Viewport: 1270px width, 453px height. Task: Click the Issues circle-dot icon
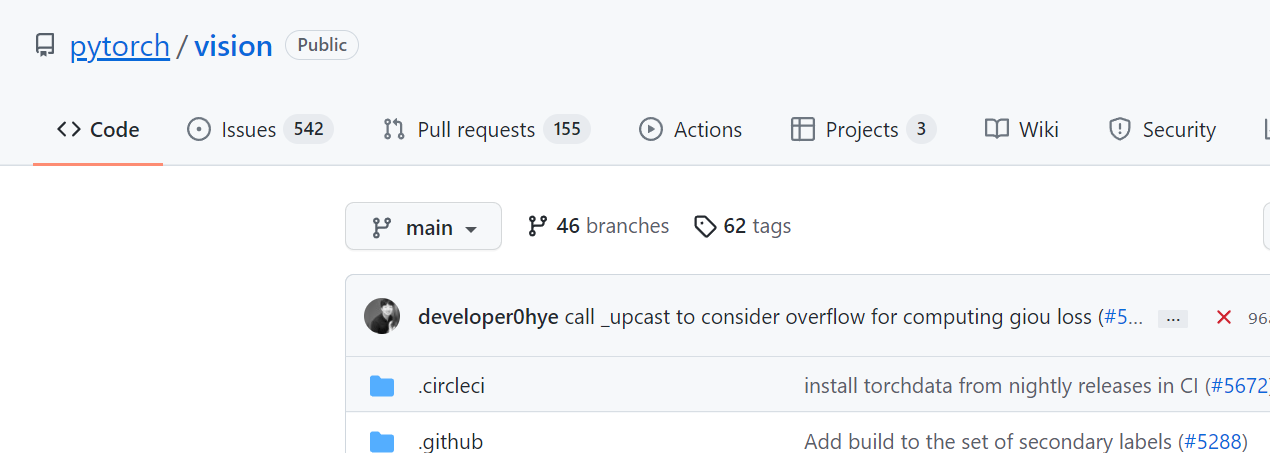(x=199, y=129)
